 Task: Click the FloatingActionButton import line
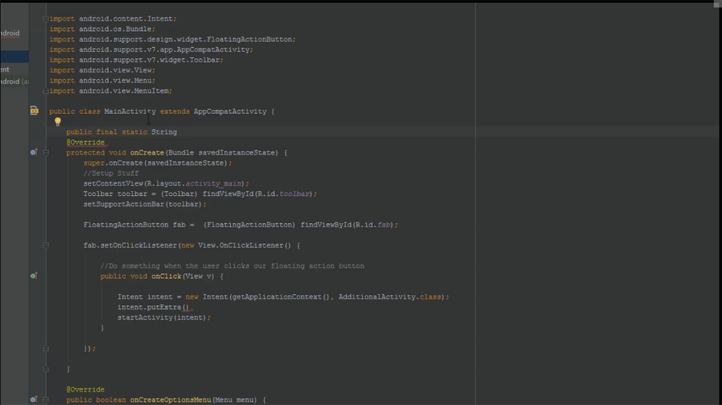click(x=172, y=40)
